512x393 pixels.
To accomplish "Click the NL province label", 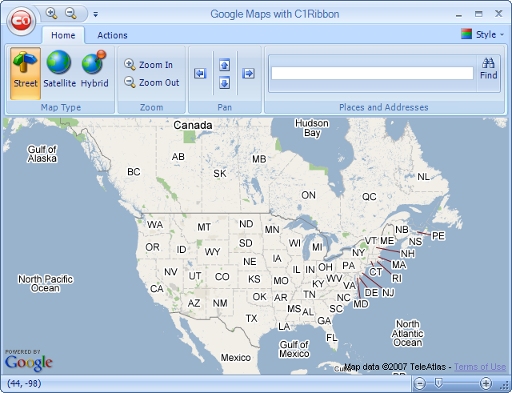I will (423, 177).
